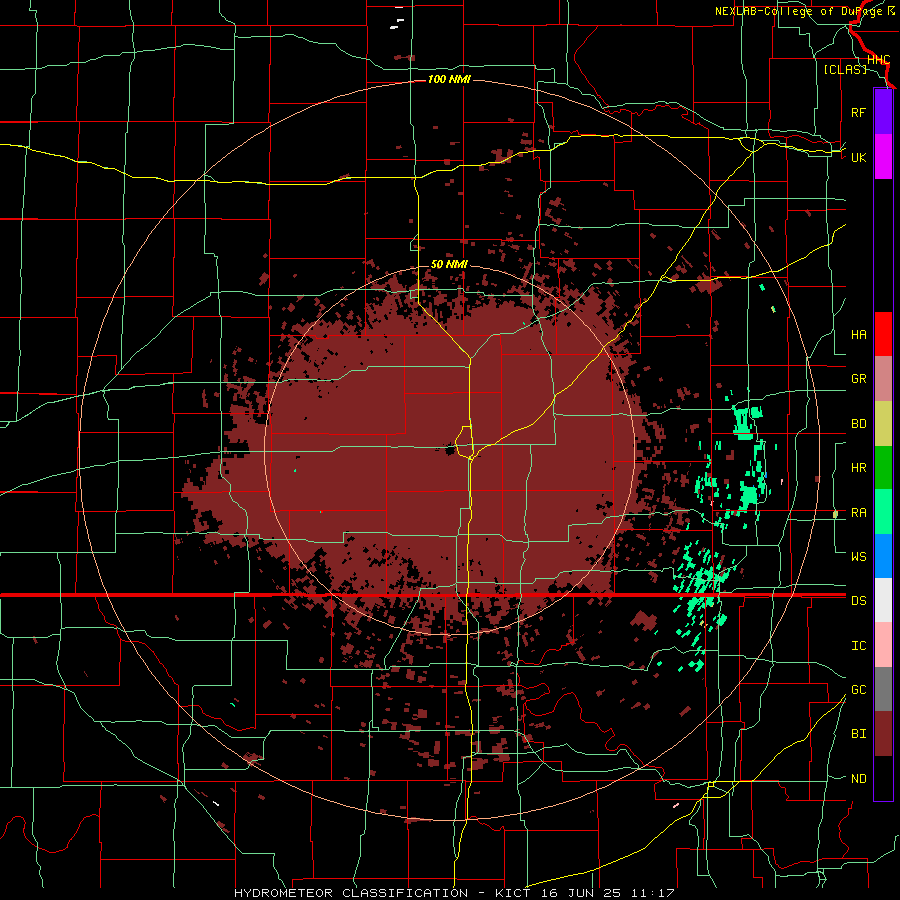Click the BD yellow legend swatch
This screenshot has width=900, height=900.
[883, 424]
